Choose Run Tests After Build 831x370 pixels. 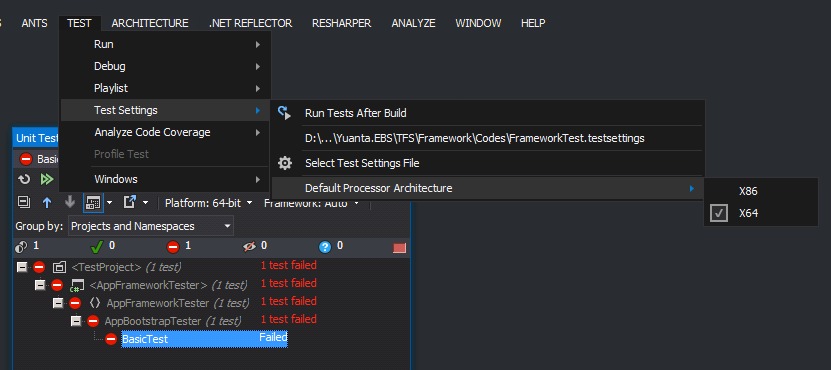tap(488, 113)
